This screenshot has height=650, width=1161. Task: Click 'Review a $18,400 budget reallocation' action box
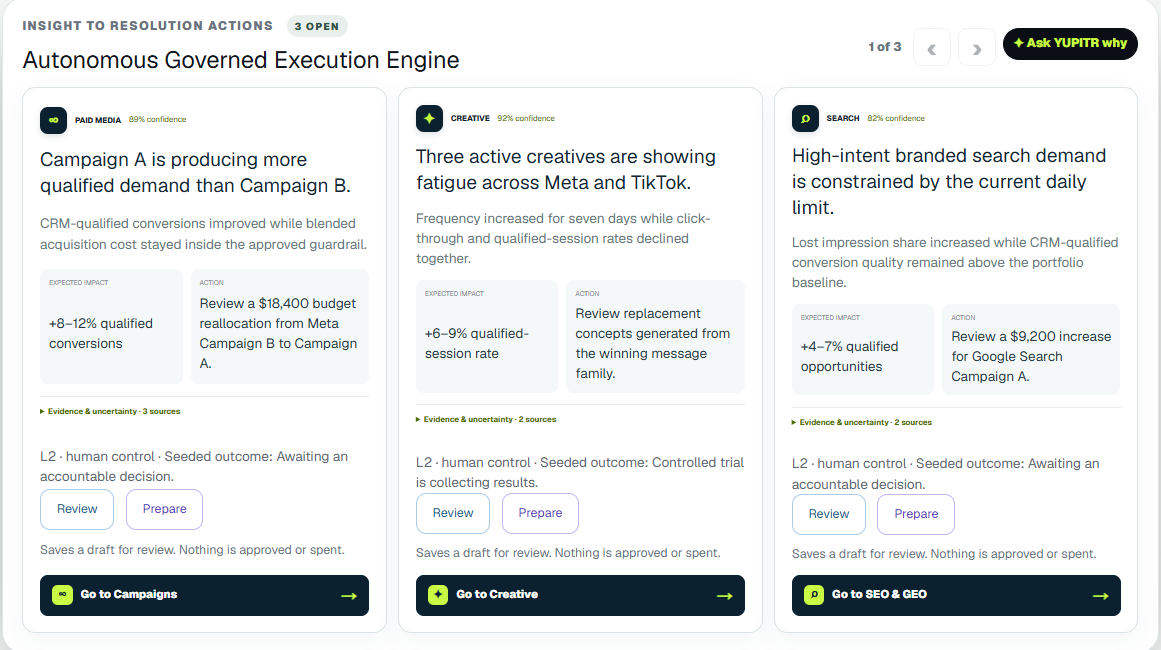point(280,326)
